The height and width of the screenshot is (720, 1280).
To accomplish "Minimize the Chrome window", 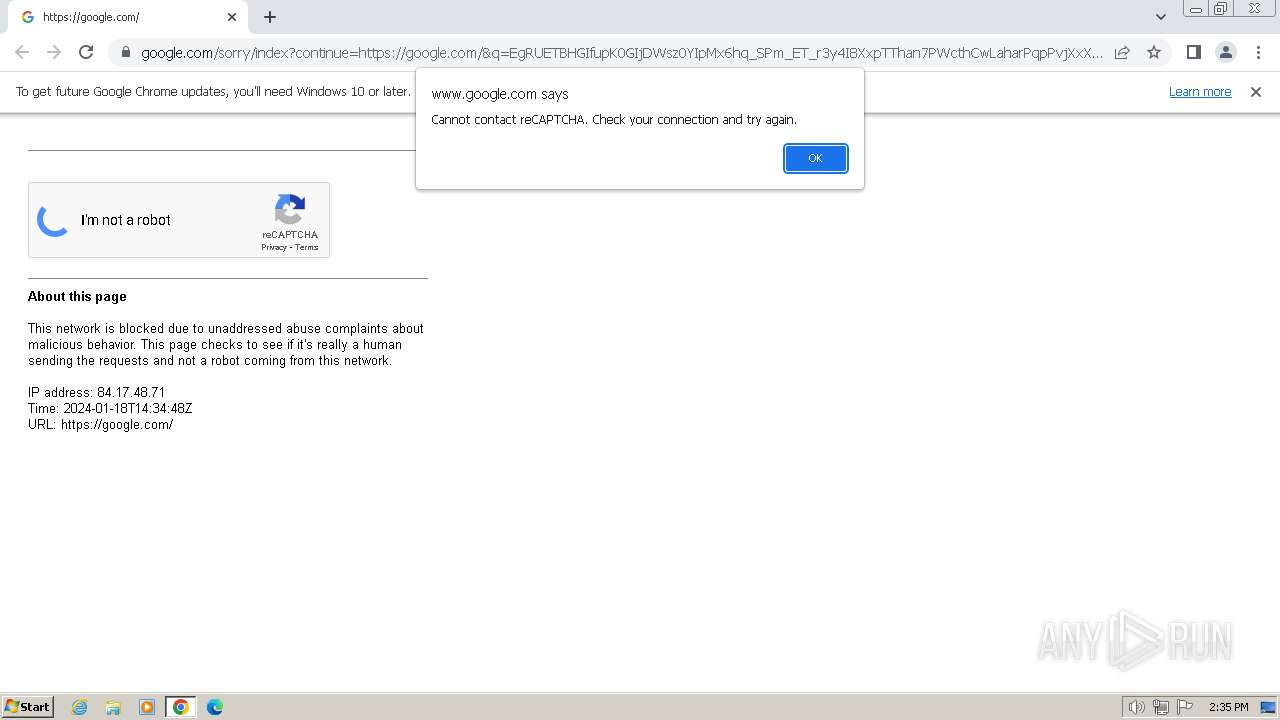I will click(1195, 9).
